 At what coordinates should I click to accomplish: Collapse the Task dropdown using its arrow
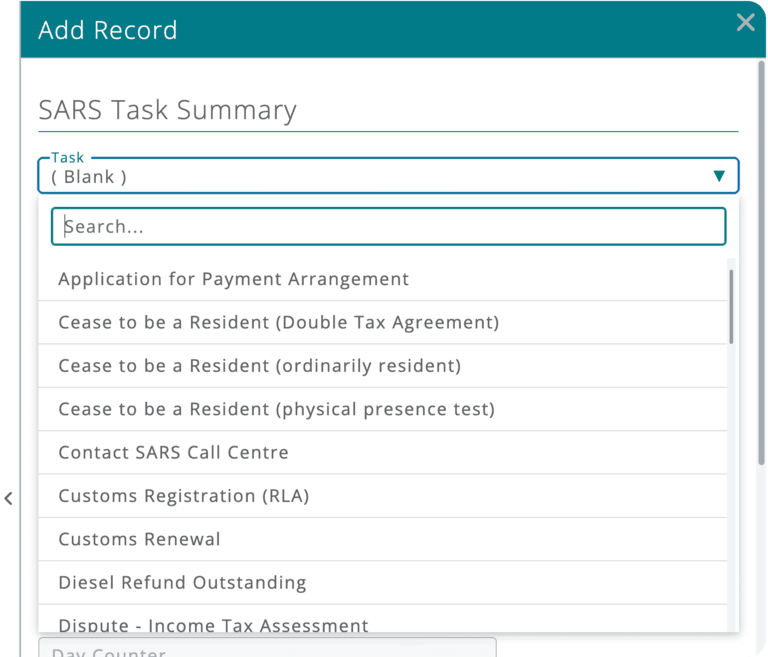(718, 176)
